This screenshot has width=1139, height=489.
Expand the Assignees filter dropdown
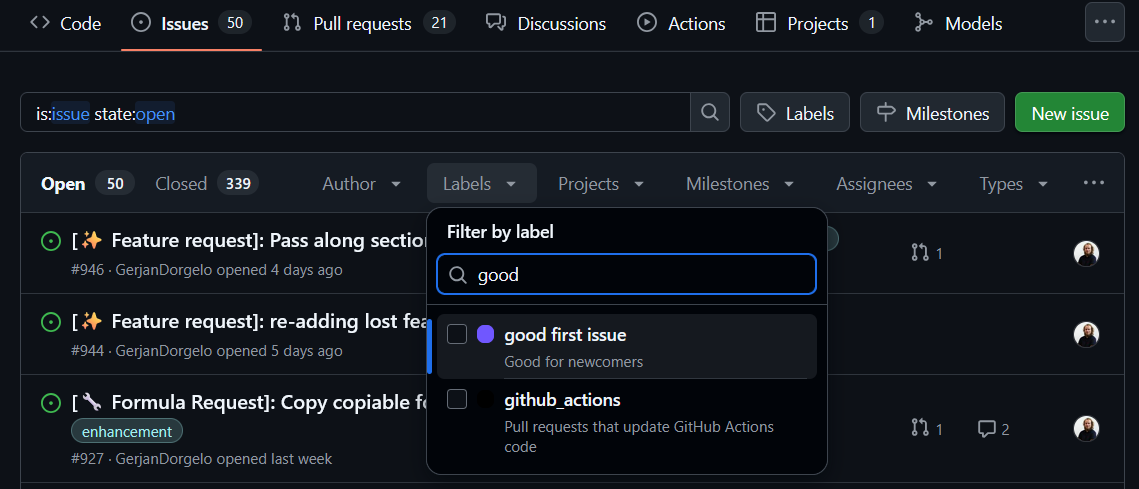click(x=886, y=184)
